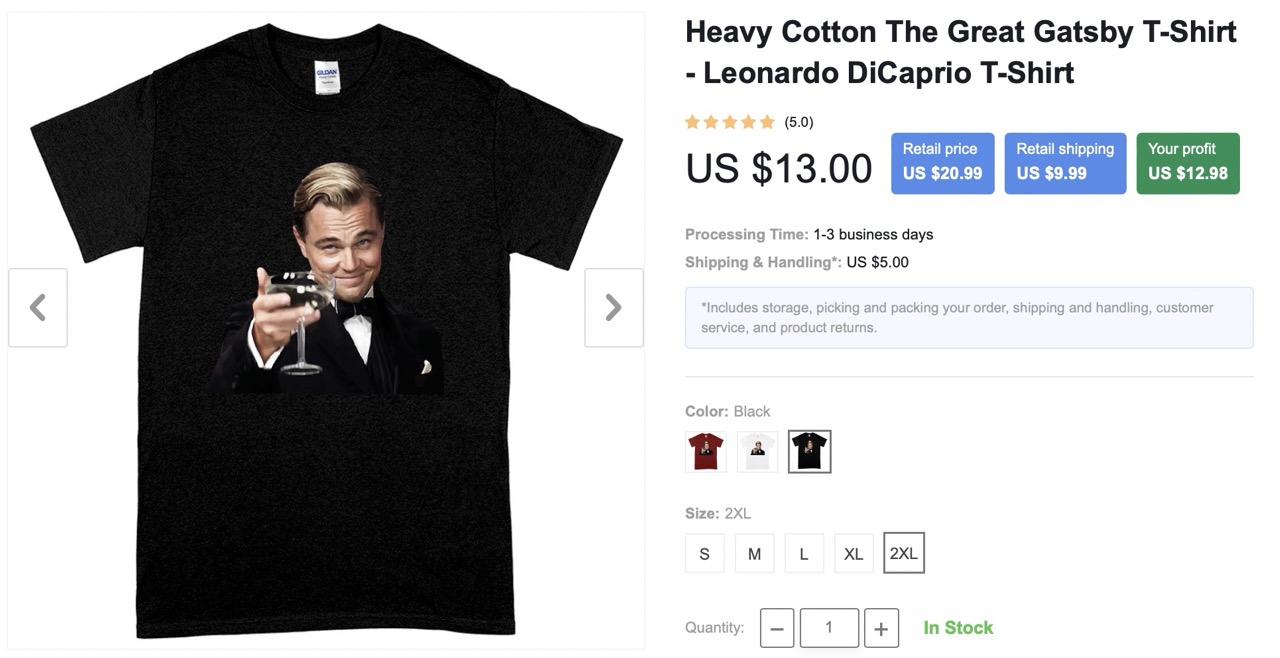
Task: Choose size L
Action: [x=804, y=553]
